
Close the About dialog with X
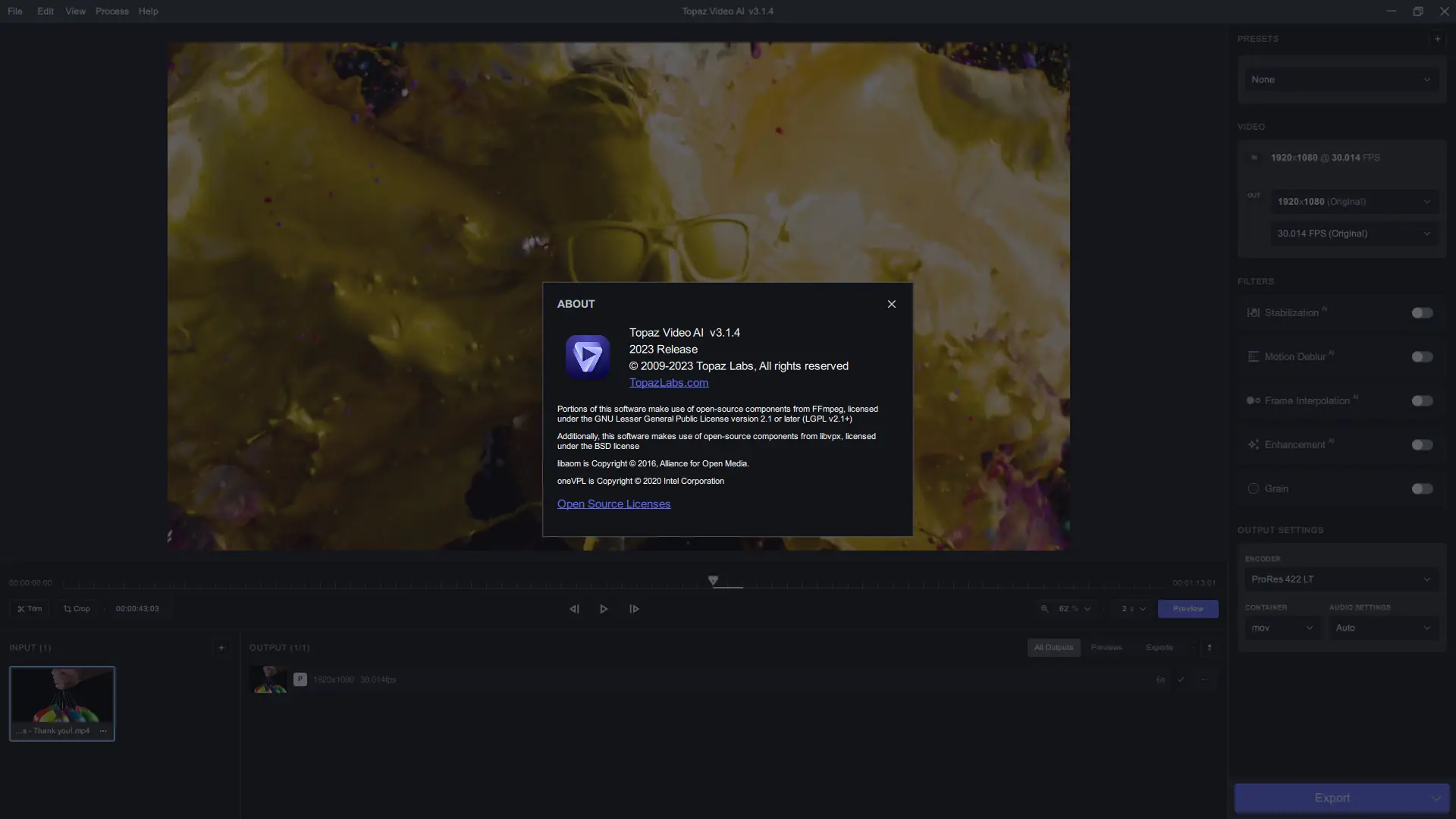(x=891, y=304)
